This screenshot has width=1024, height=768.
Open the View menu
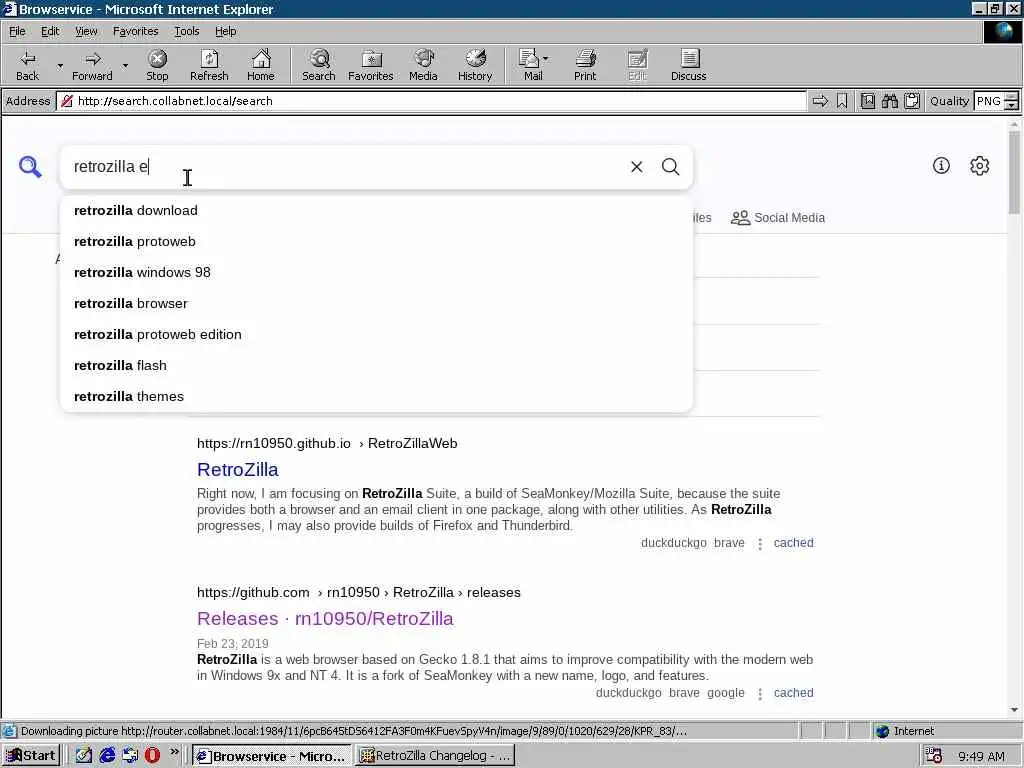pos(86,31)
